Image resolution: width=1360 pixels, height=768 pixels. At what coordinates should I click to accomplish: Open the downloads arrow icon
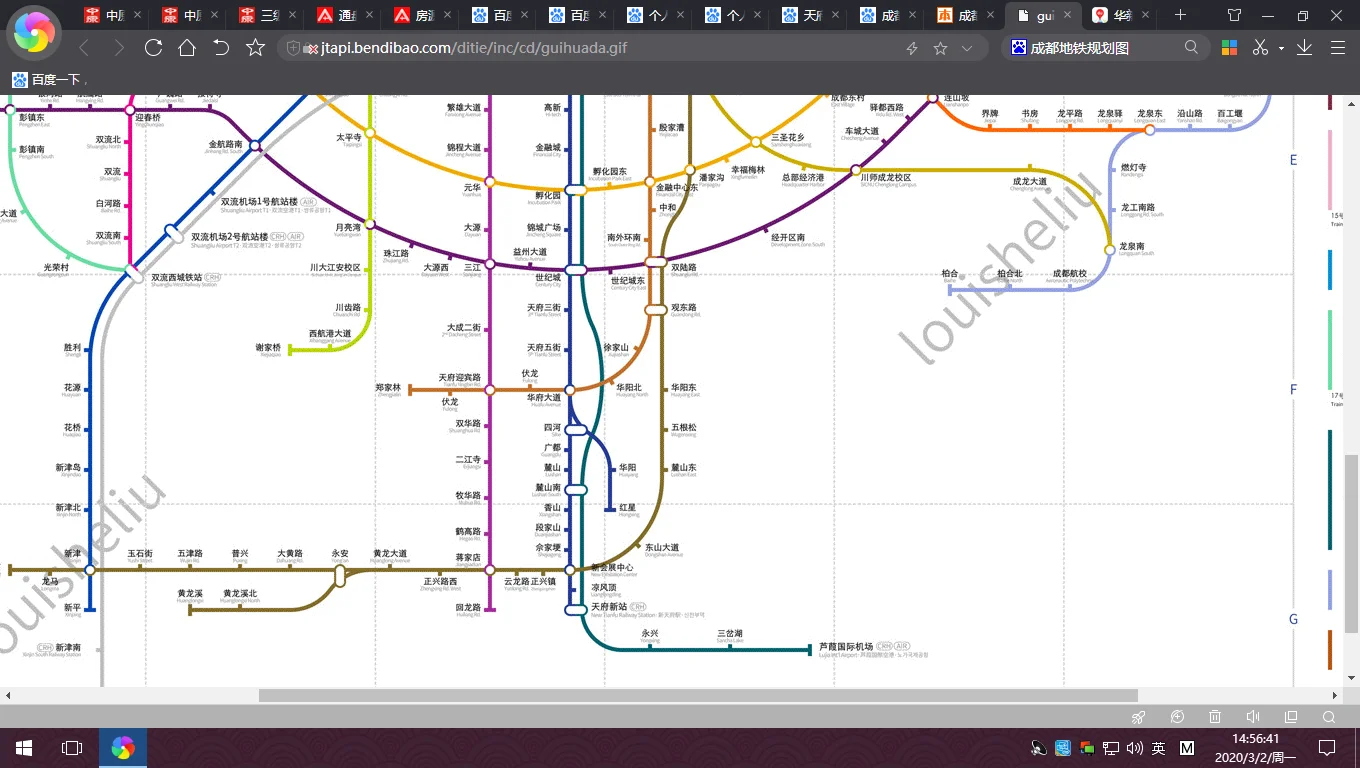[x=1304, y=48]
